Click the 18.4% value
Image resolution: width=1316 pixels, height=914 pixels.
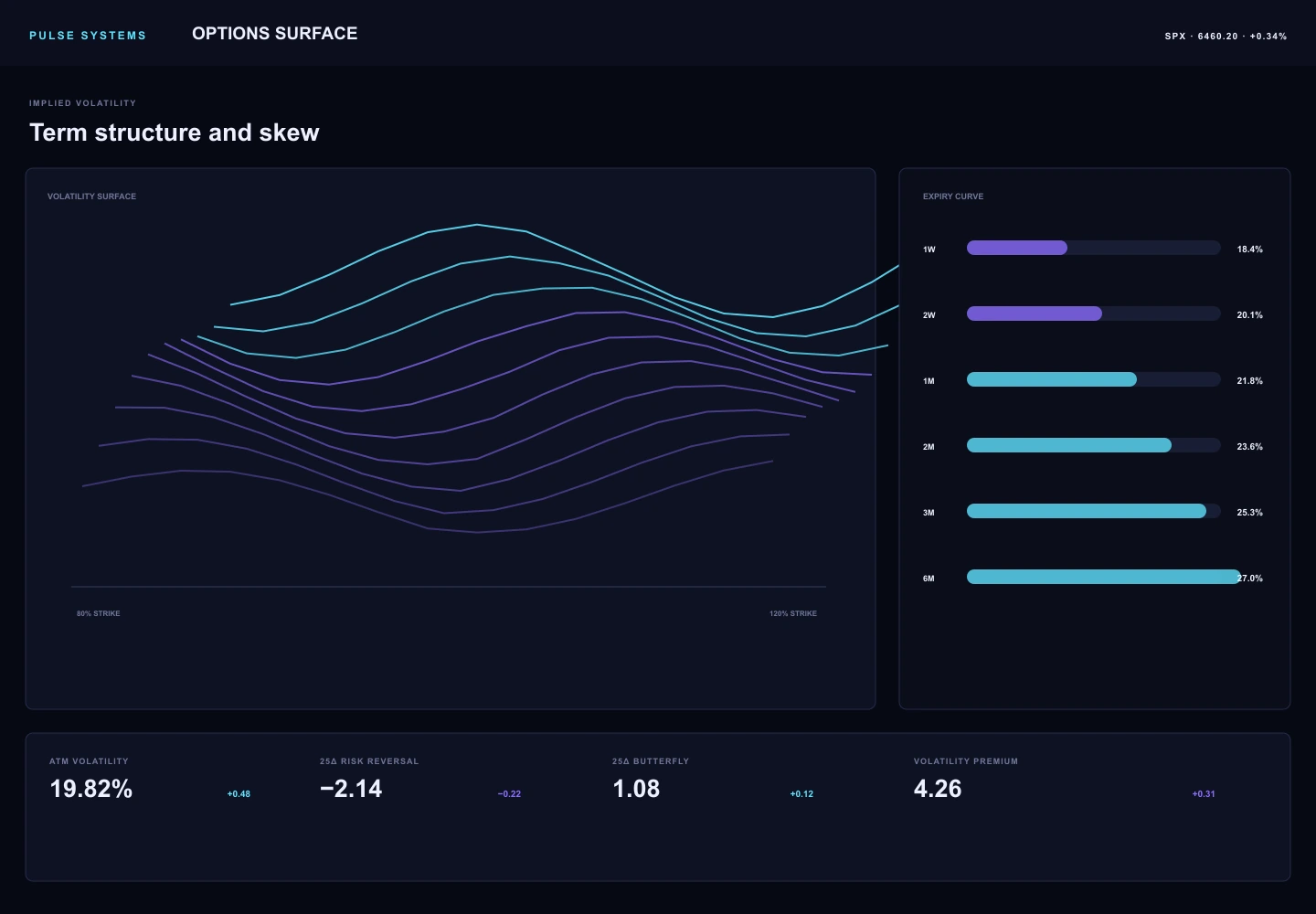1250,250
